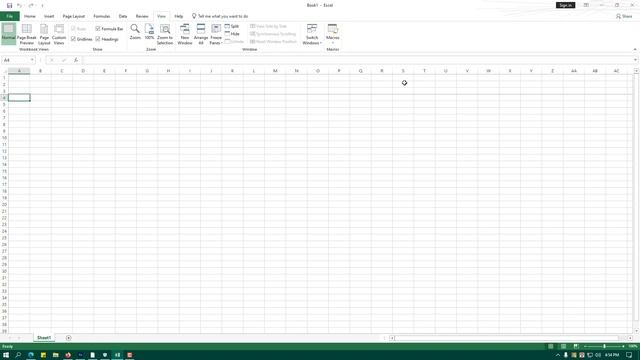This screenshot has height=360, width=640.
Task: Switch to the Insert tab
Action: pos(49,16)
